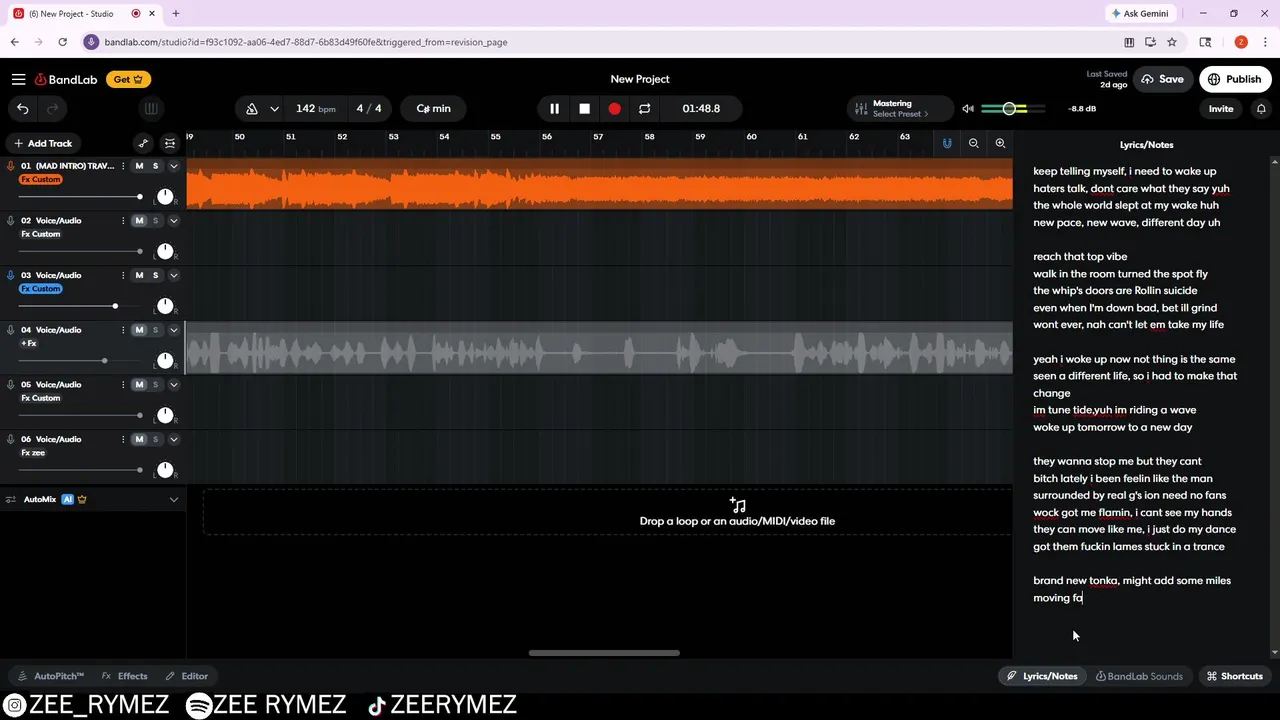Screen dimensions: 1280x720
Task: Expand track 04 chevron
Action: tap(174, 330)
